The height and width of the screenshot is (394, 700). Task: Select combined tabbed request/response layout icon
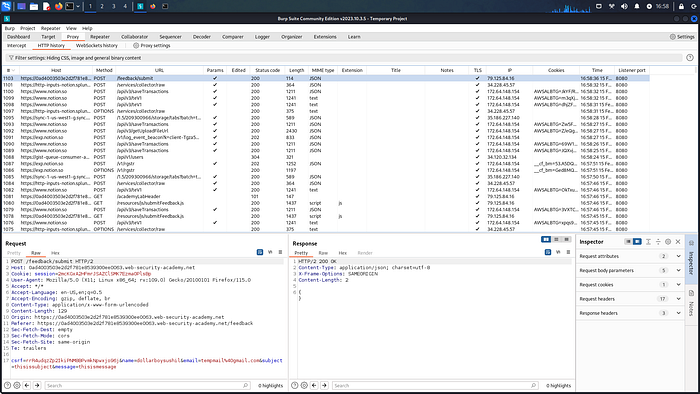click(567, 240)
